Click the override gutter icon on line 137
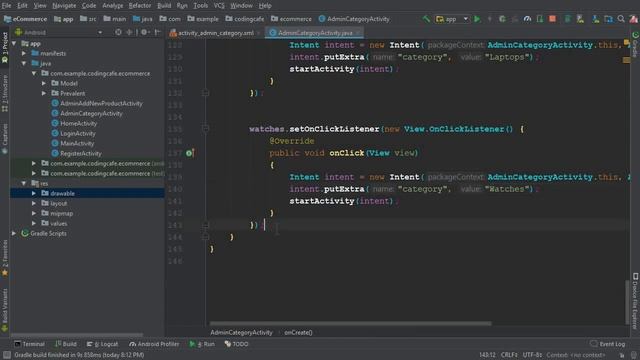This screenshot has width=640, height=360. tap(190, 153)
